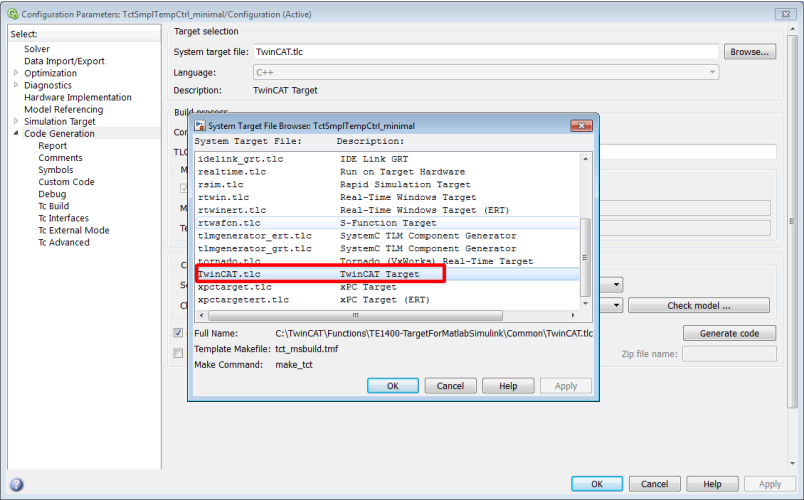
Task: Select xpctarget.tlc xPC Target row
Action: (x=388, y=287)
